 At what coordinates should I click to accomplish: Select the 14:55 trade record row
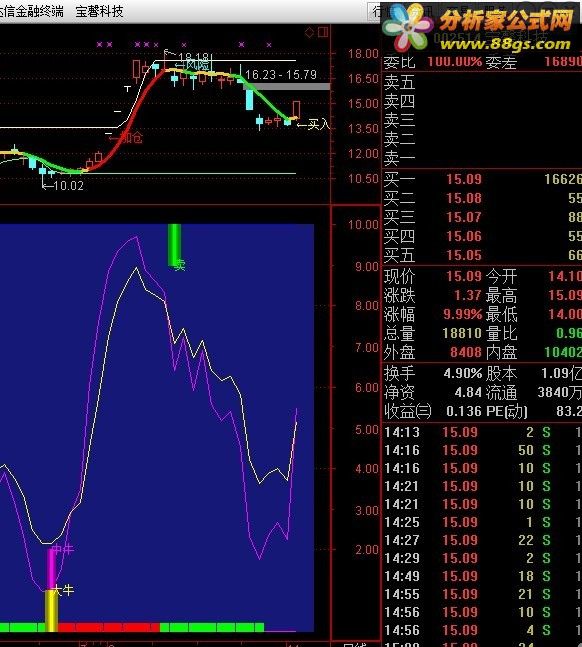point(483,594)
